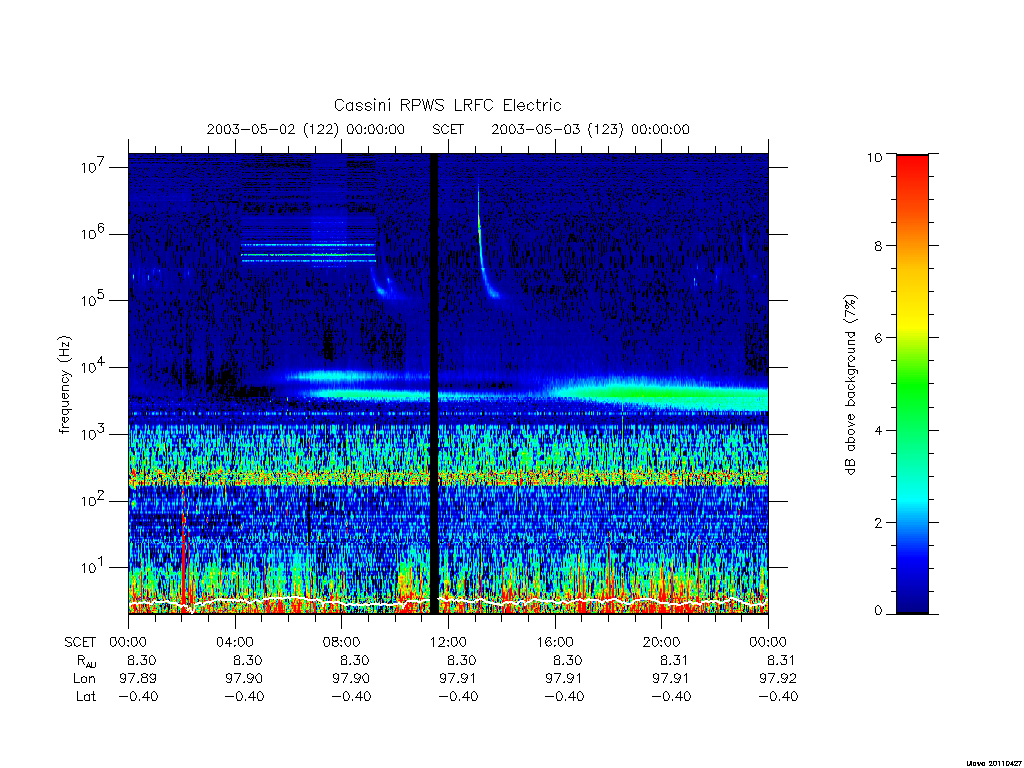The image size is (1024, 768).
Task: Click the 'Lat' row label
Action: (x=86, y=696)
